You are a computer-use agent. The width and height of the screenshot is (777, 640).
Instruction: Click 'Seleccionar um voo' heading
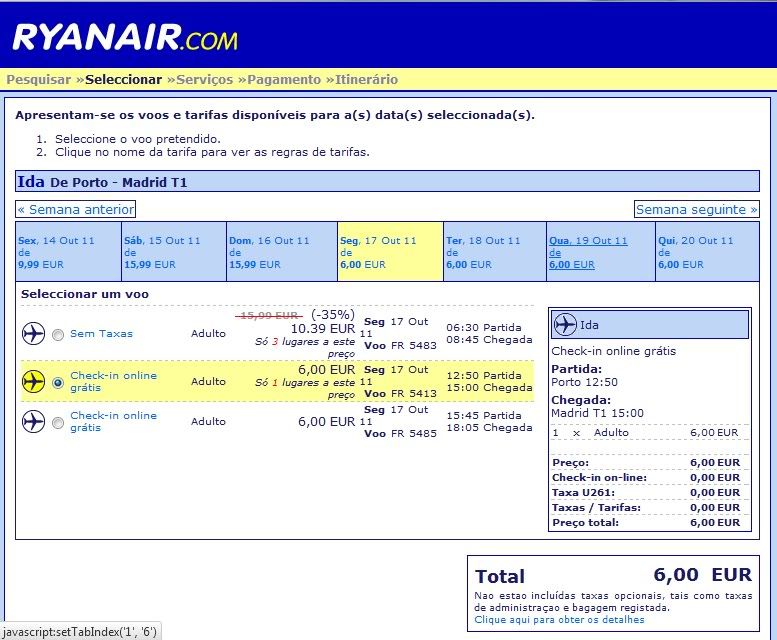pos(85,294)
